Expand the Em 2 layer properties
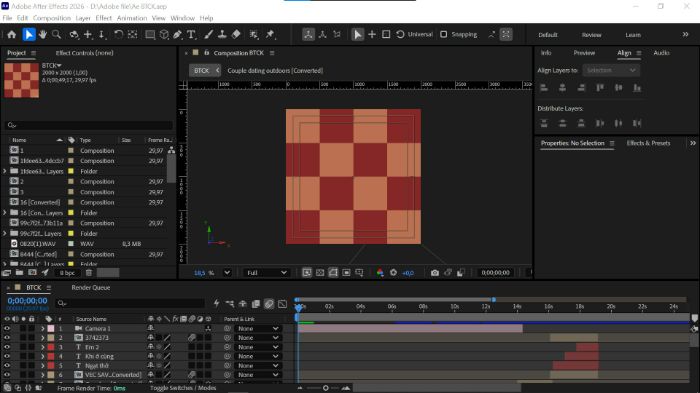700x393 pixels. (x=42, y=347)
